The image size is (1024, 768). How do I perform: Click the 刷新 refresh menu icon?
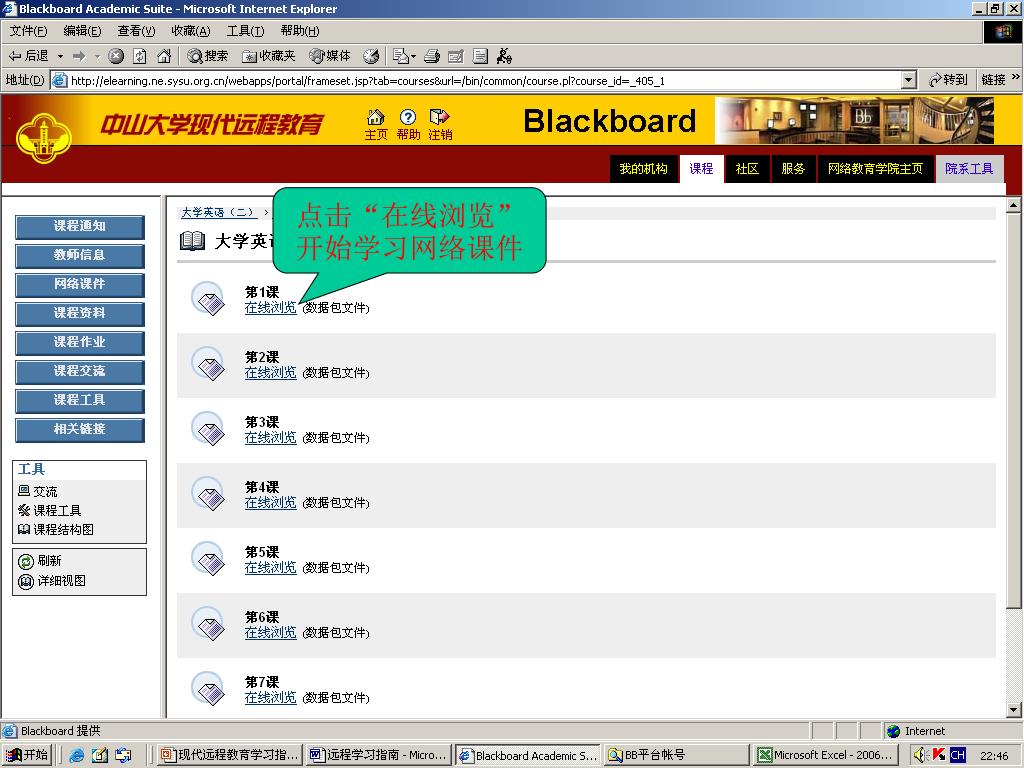click(25, 561)
